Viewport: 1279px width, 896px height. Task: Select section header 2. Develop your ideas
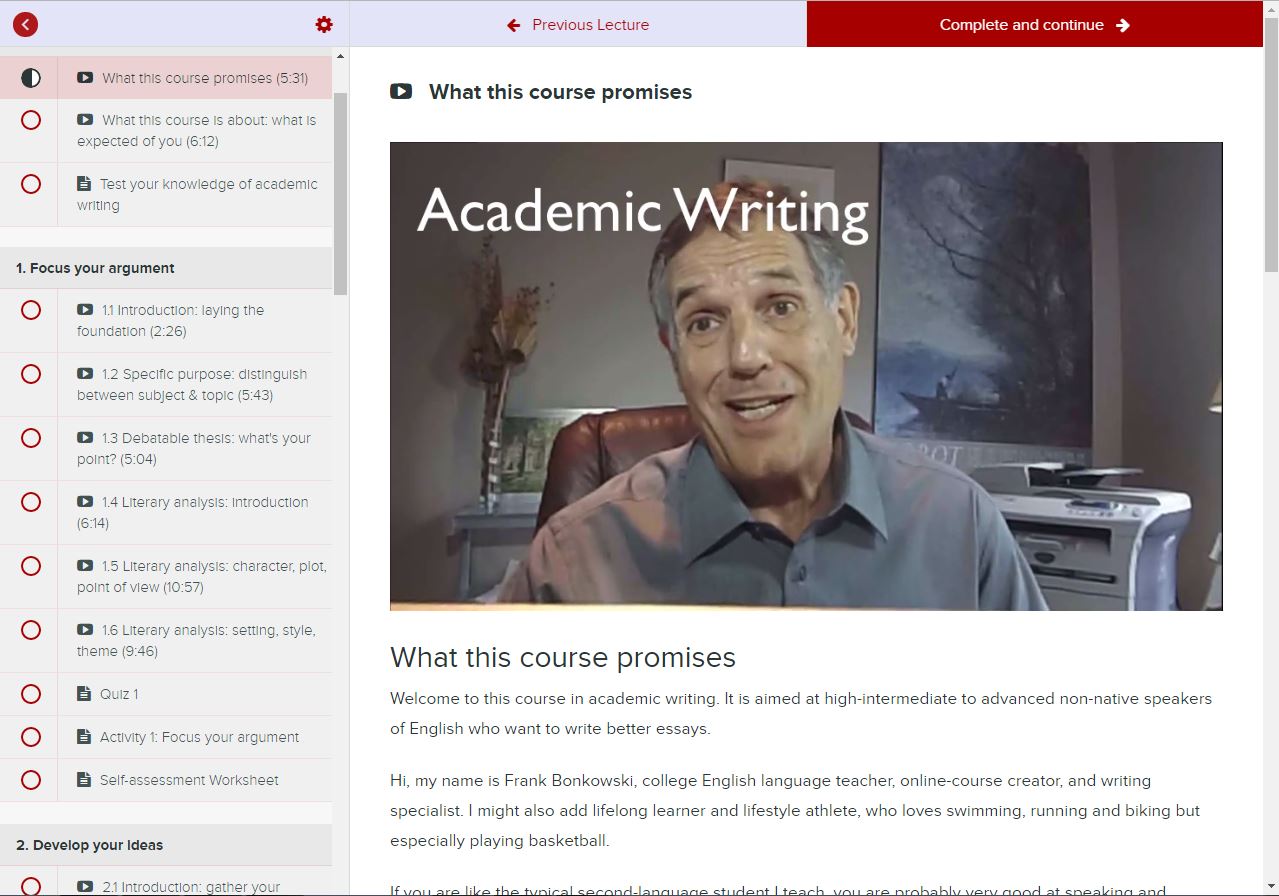pyautogui.click(x=89, y=845)
